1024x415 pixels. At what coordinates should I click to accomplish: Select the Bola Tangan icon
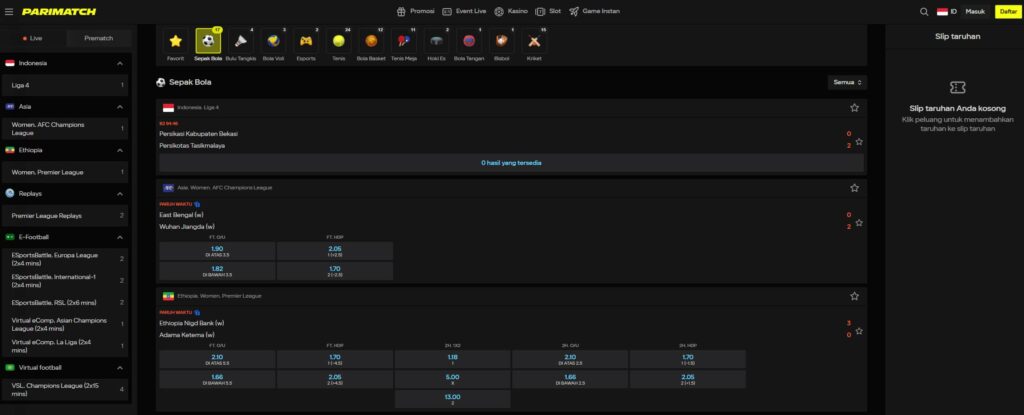tap(469, 41)
